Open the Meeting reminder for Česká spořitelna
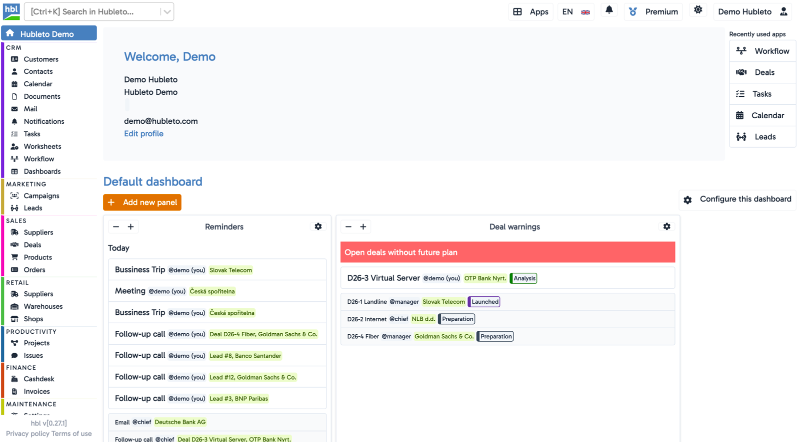 click(217, 291)
